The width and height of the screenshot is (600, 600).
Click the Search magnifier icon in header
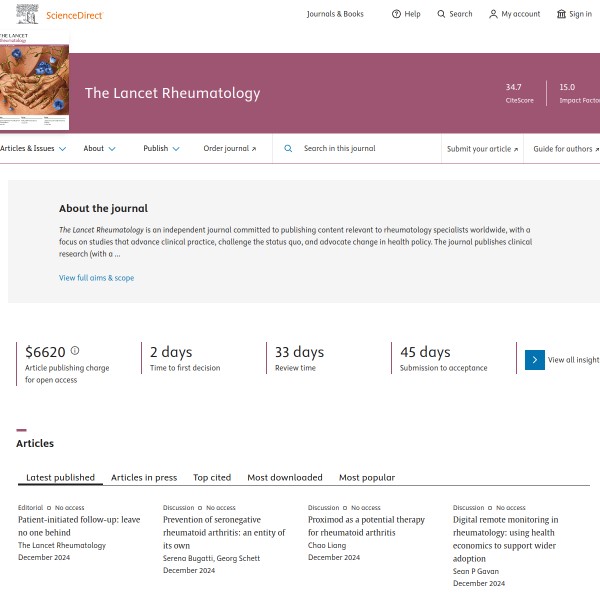(x=442, y=14)
